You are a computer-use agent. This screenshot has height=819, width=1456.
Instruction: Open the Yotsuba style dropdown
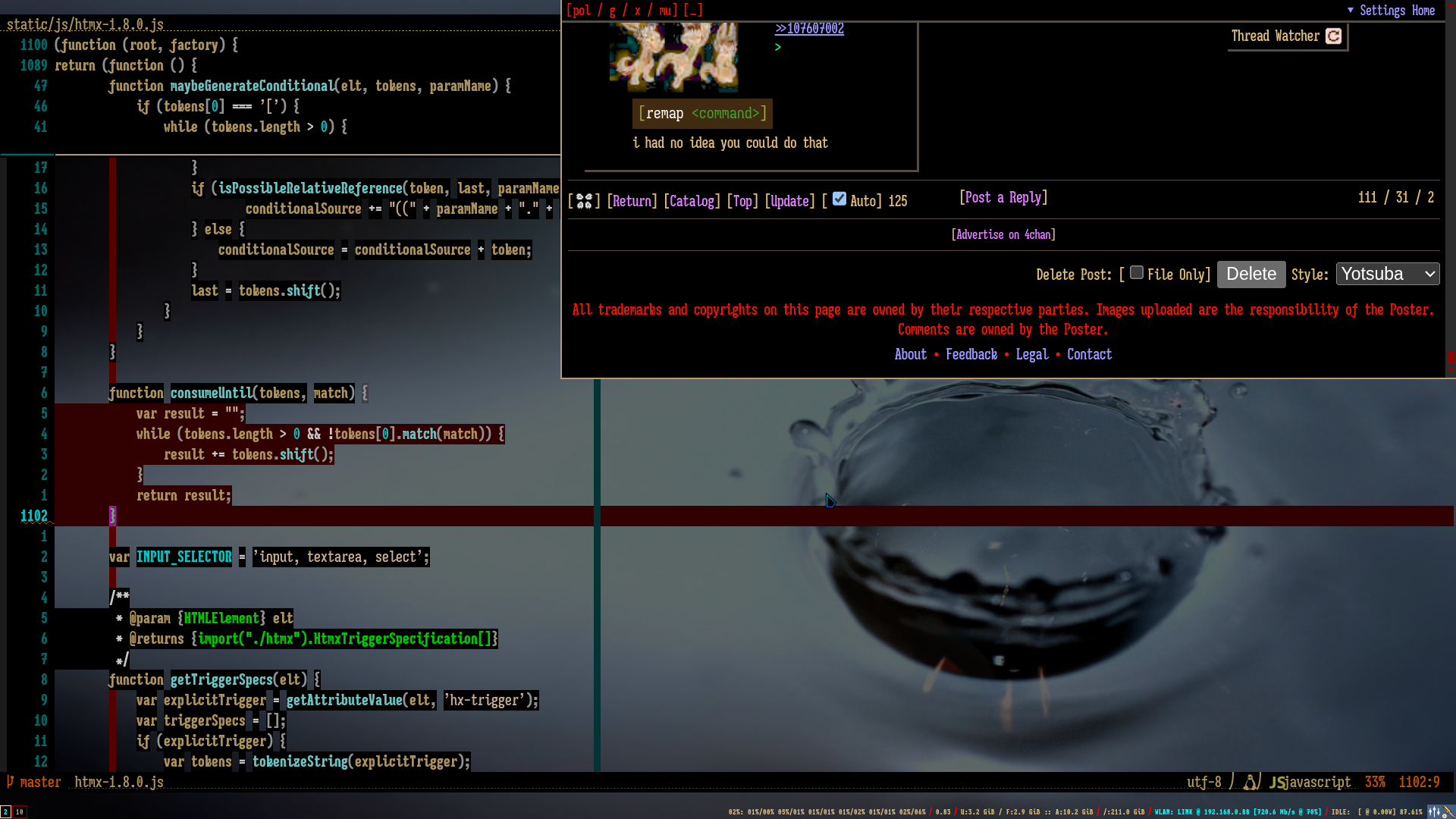coord(1387,274)
